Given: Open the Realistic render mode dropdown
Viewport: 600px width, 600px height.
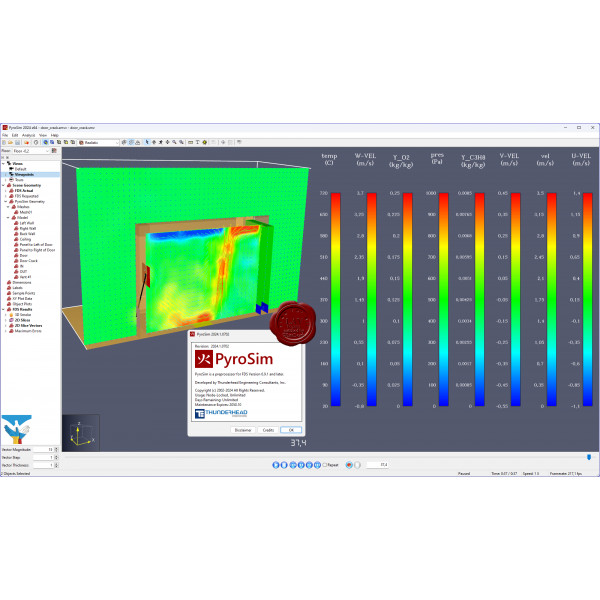Looking at the screenshot, I should coord(99,142).
